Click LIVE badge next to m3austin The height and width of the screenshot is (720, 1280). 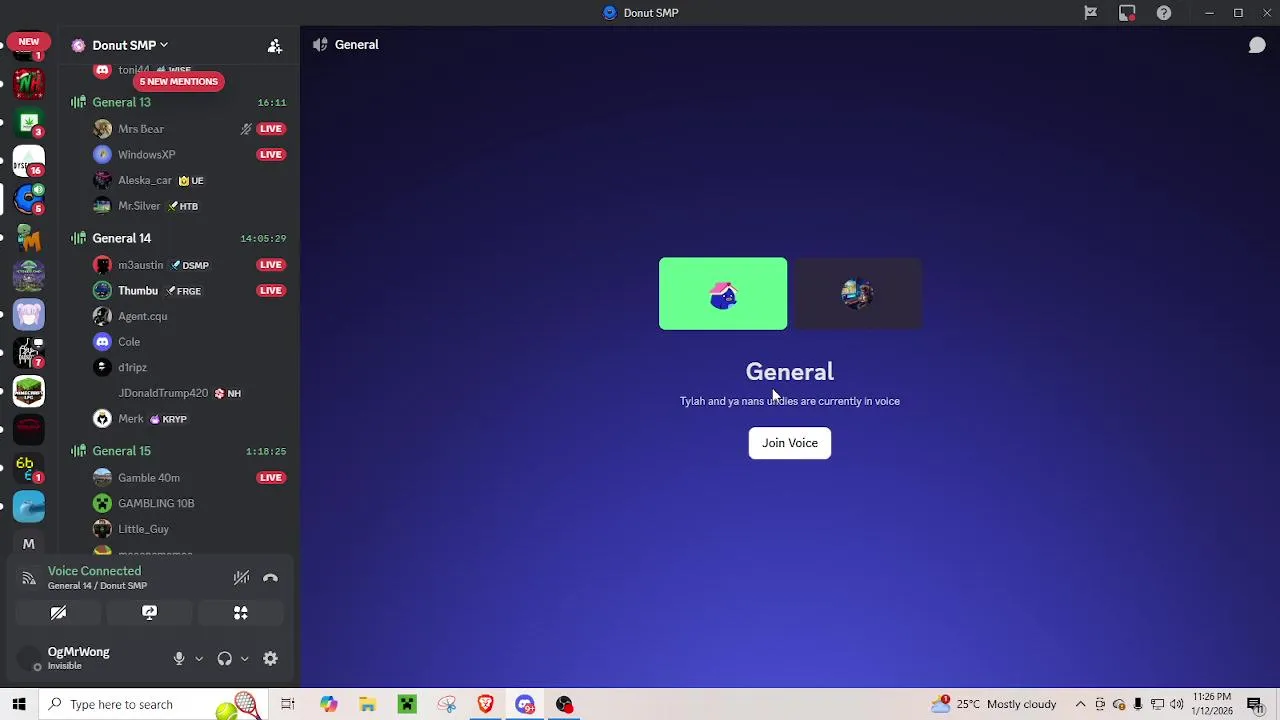(271, 265)
